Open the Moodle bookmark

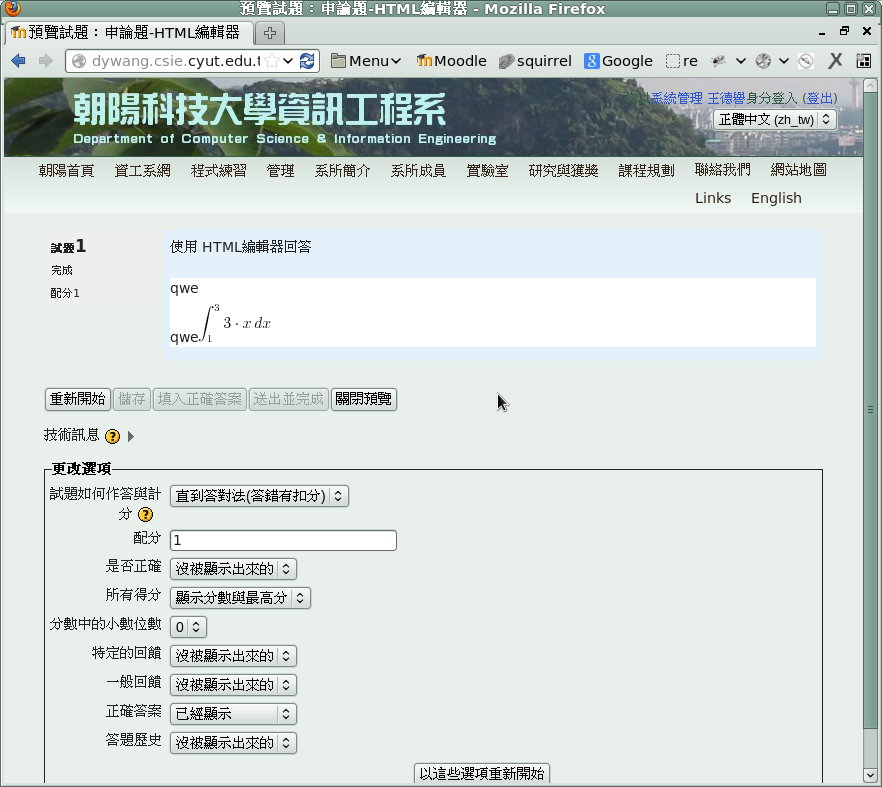coord(451,61)
